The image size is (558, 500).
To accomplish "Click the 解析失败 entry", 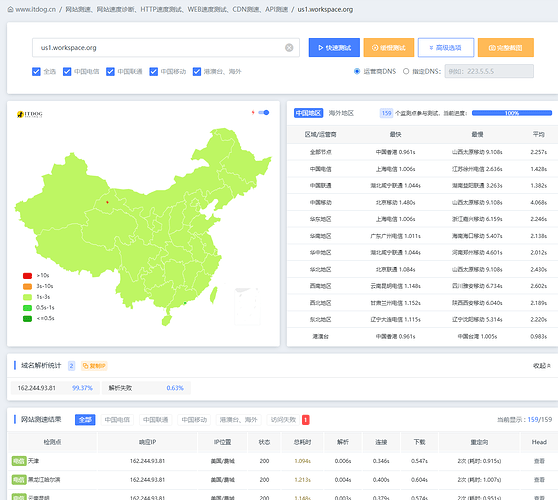I will 120,388.
